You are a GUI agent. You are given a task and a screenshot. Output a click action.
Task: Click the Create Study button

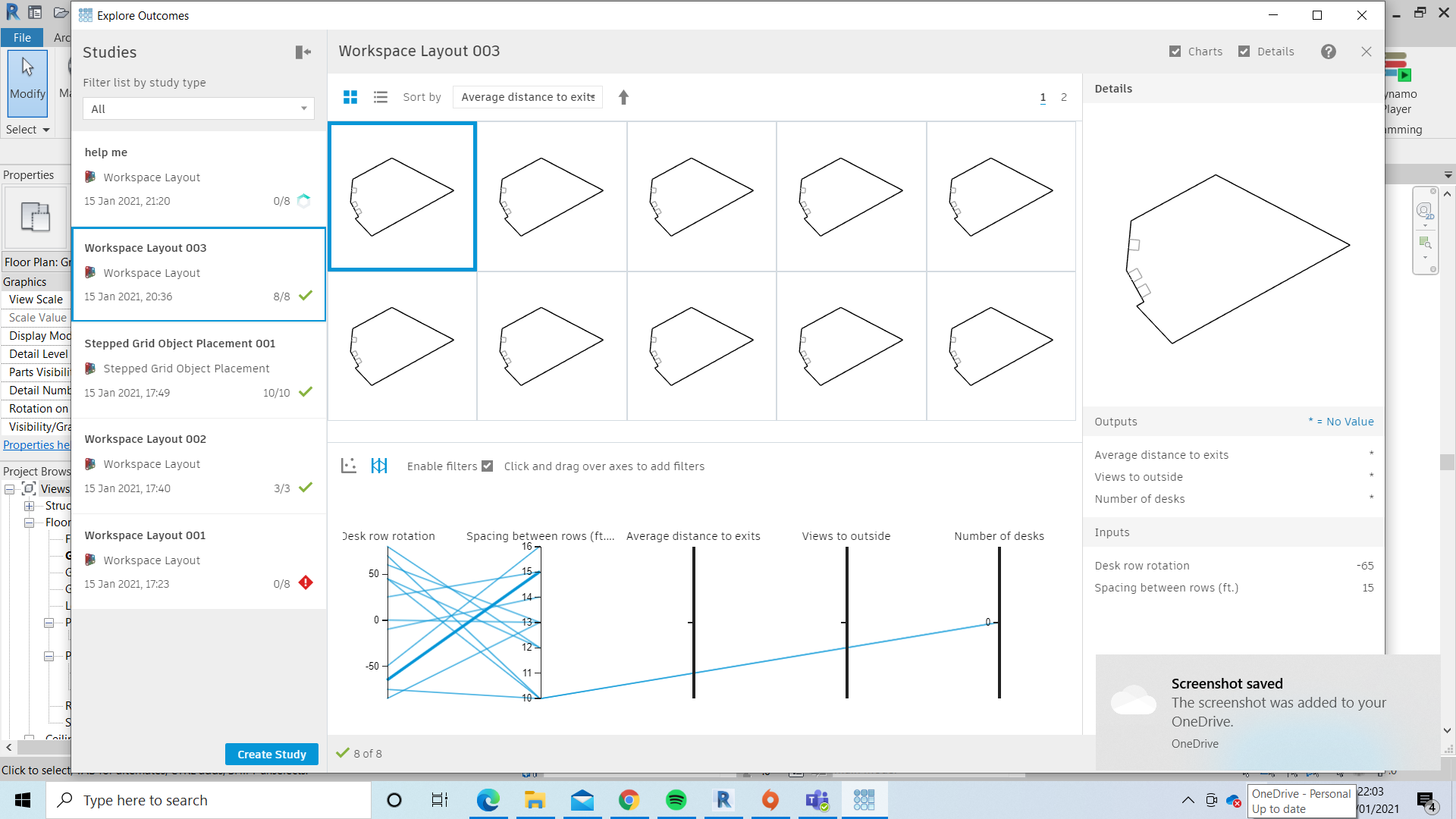pyautogui.click(x=271, y=754)
